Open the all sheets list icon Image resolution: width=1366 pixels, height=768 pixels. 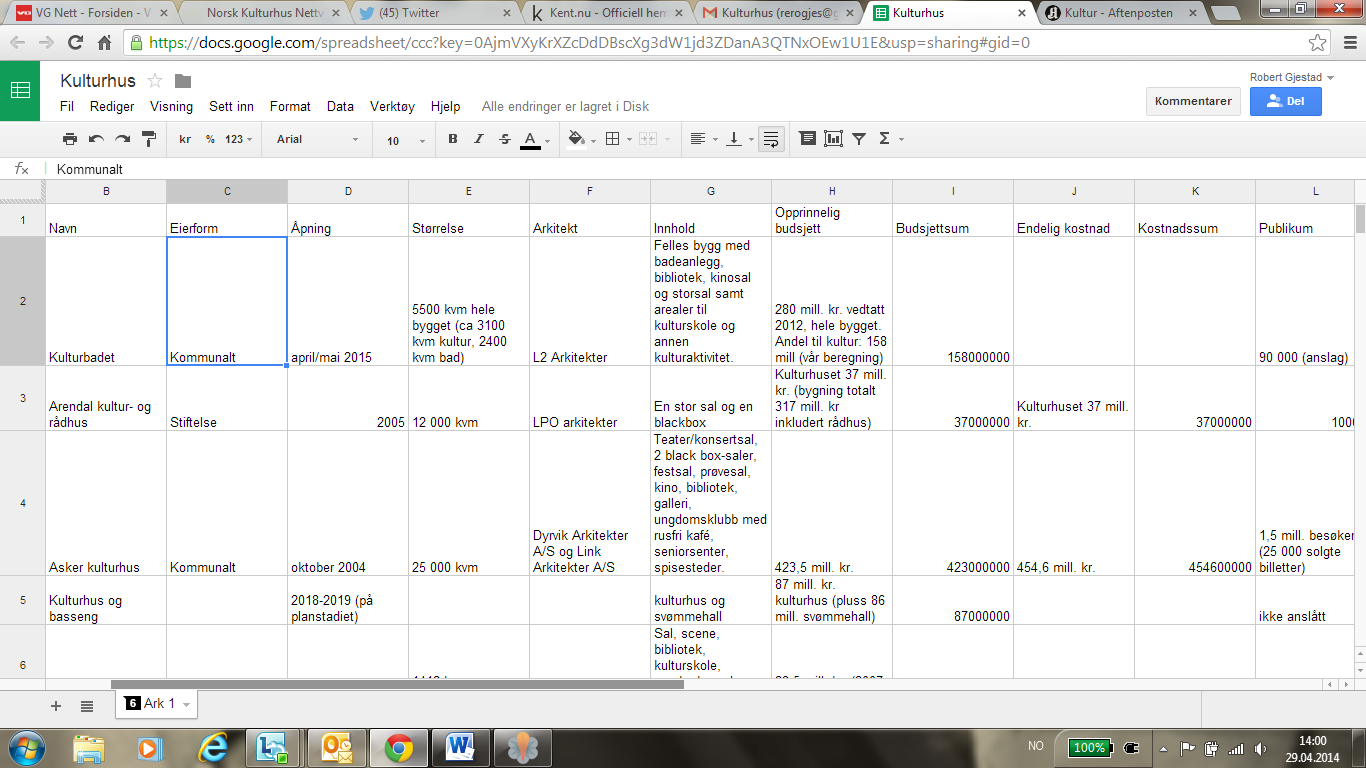click(87, 705)
